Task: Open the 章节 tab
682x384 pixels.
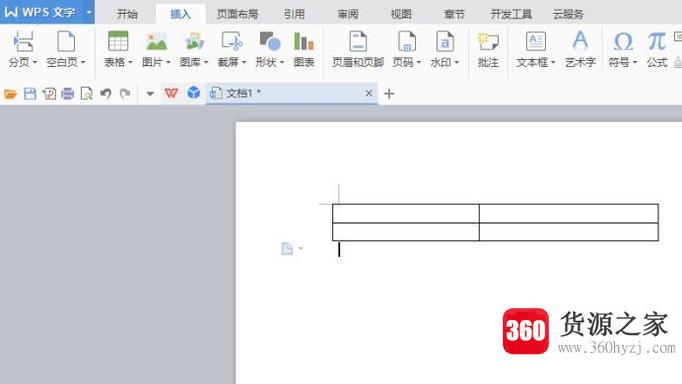Action: [455, 14]
